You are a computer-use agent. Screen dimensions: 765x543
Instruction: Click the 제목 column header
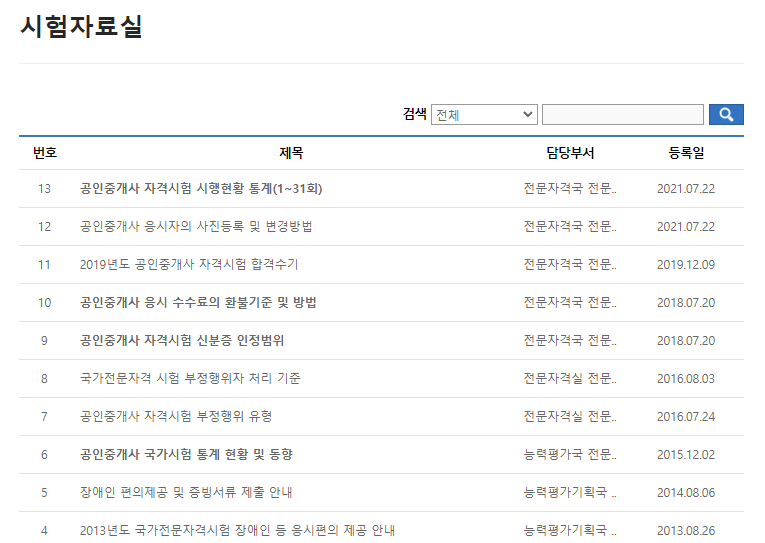click(291, 153)
